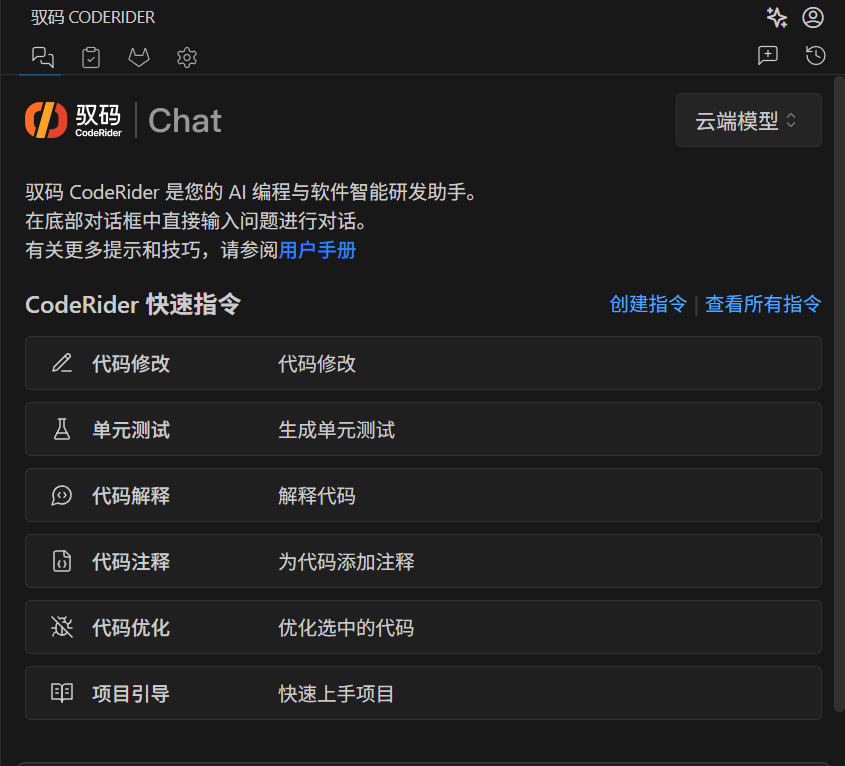Run the 代码优化 quick command

point(423,627)
